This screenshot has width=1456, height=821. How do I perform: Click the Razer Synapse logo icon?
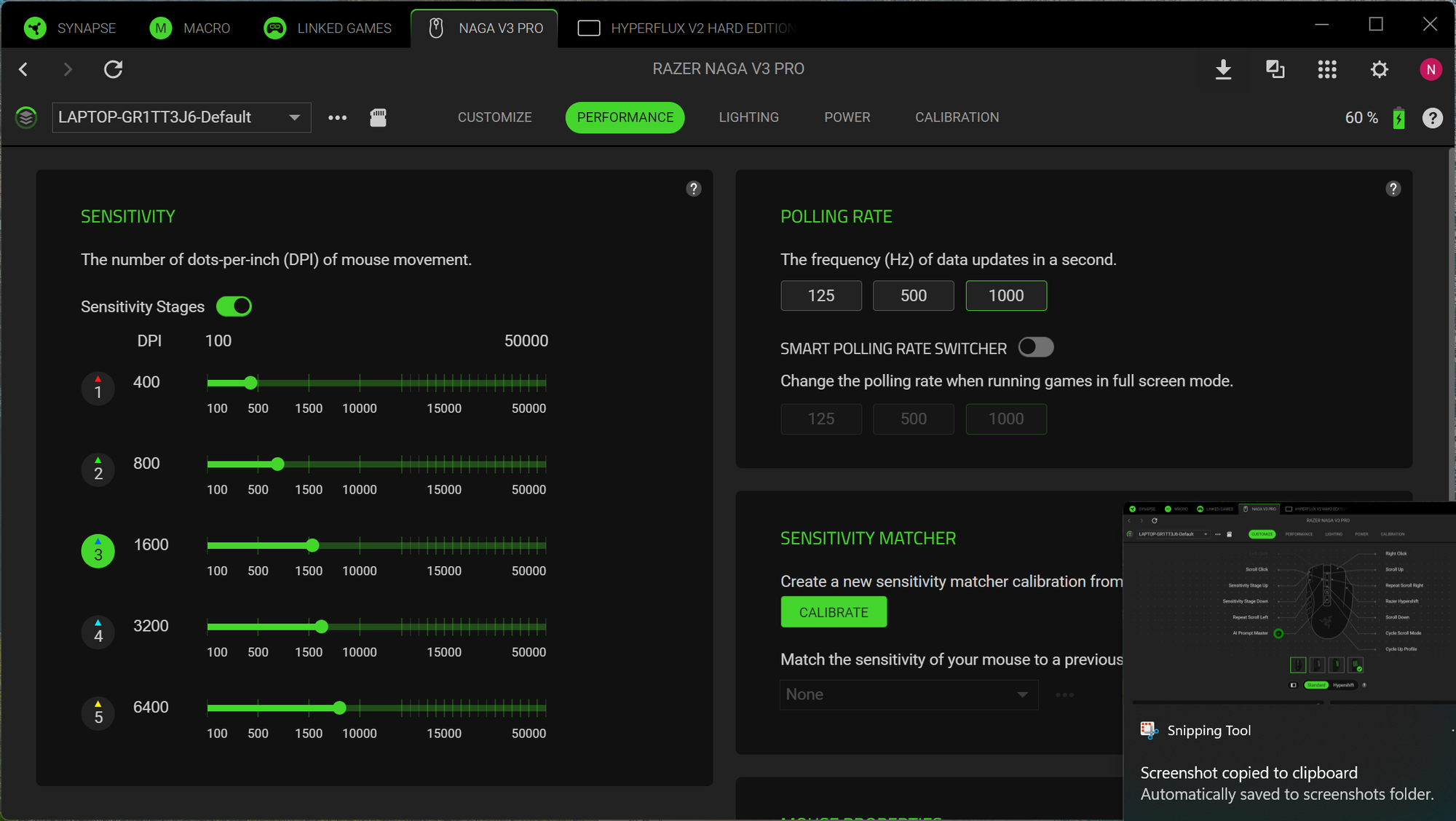[x=35, y=28]
